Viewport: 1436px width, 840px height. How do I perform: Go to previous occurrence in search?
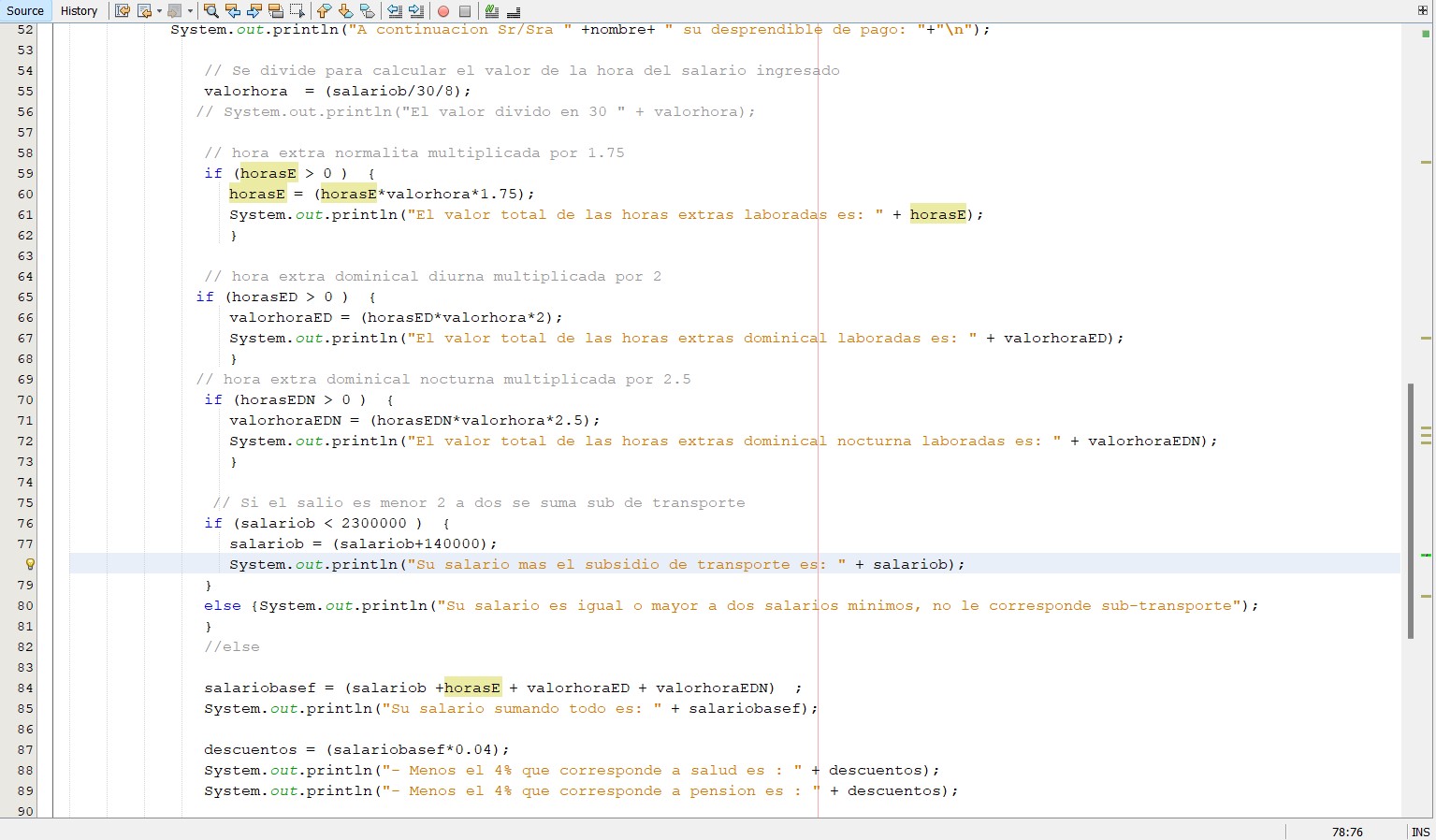coord(233,11)
